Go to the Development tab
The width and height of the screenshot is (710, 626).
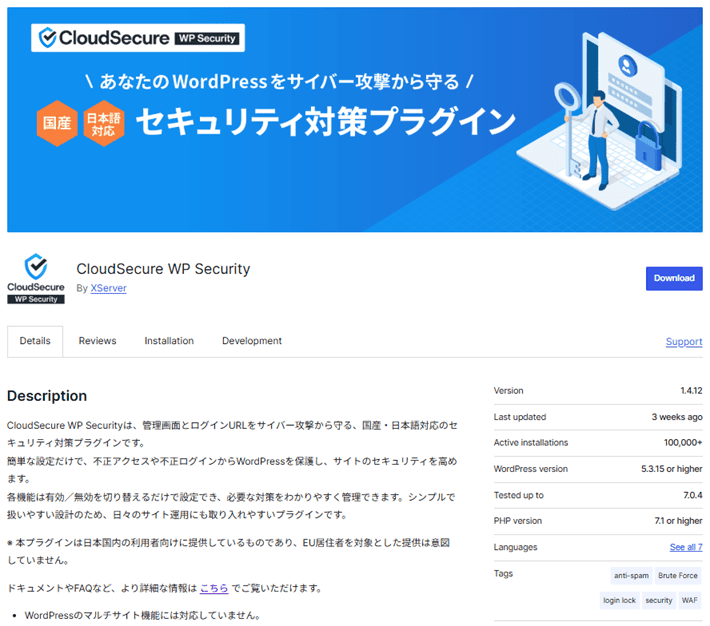point(252,341)
